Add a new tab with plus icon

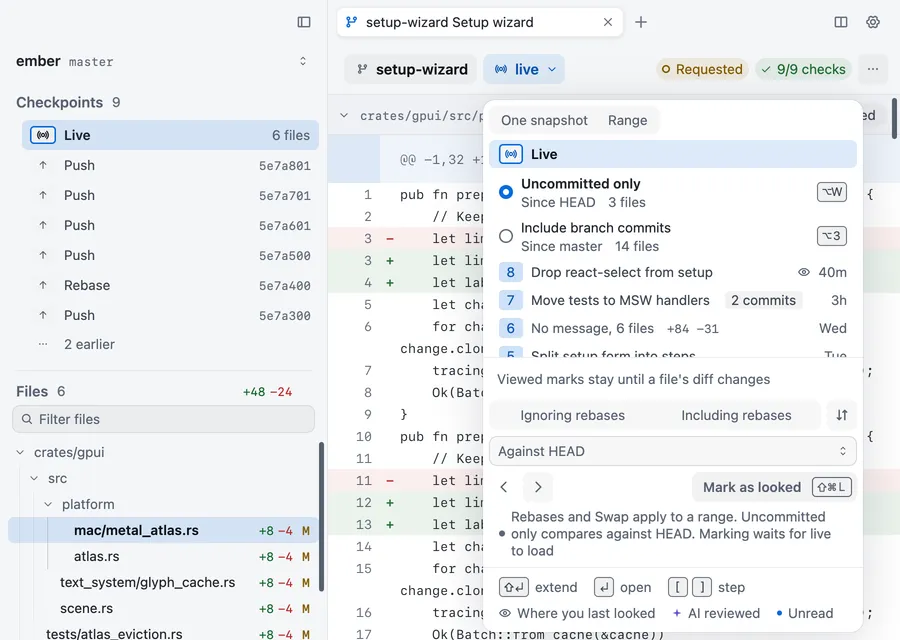coord(641,22)
